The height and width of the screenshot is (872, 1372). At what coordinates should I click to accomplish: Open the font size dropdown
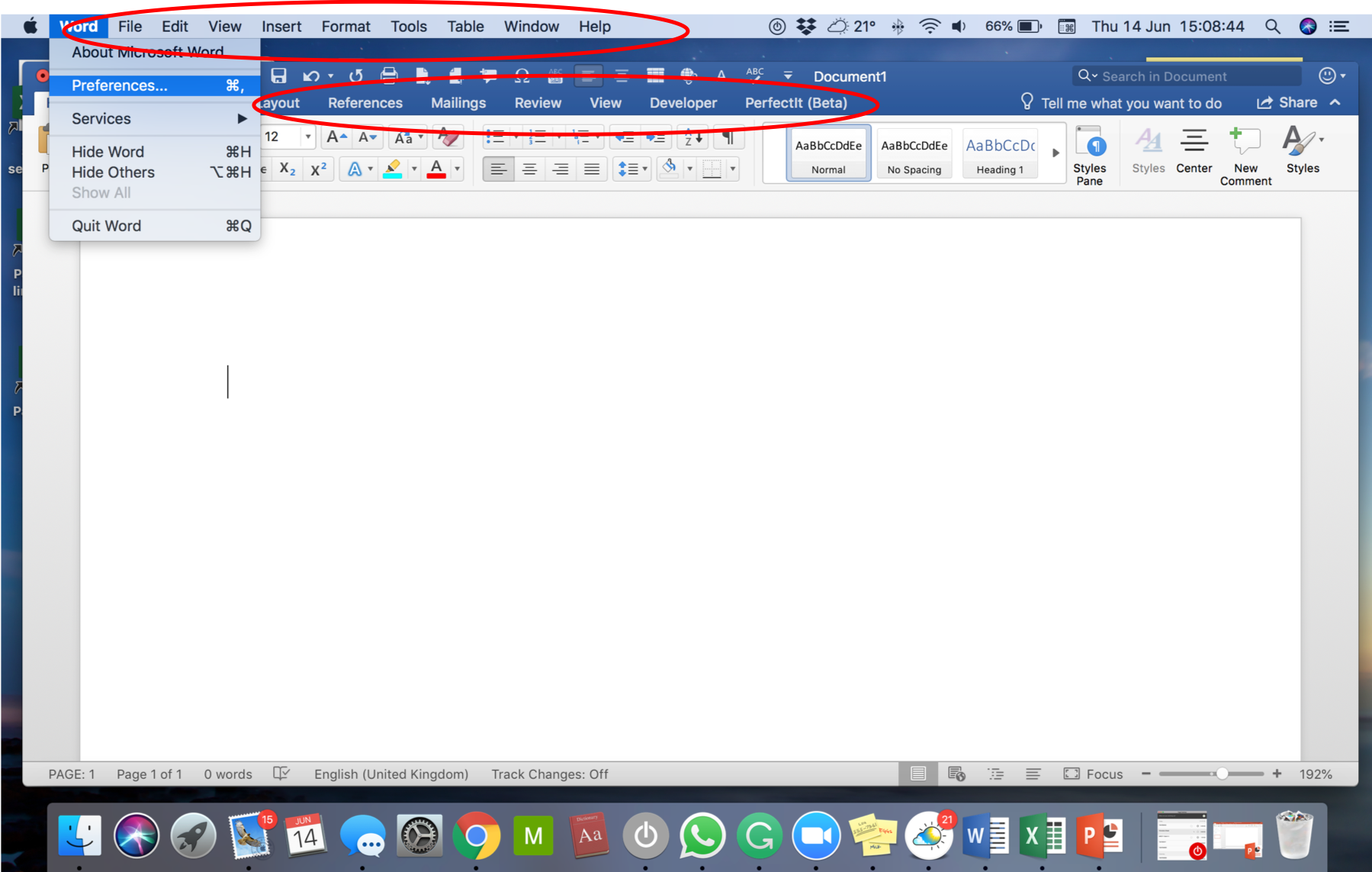coord(308,137)
